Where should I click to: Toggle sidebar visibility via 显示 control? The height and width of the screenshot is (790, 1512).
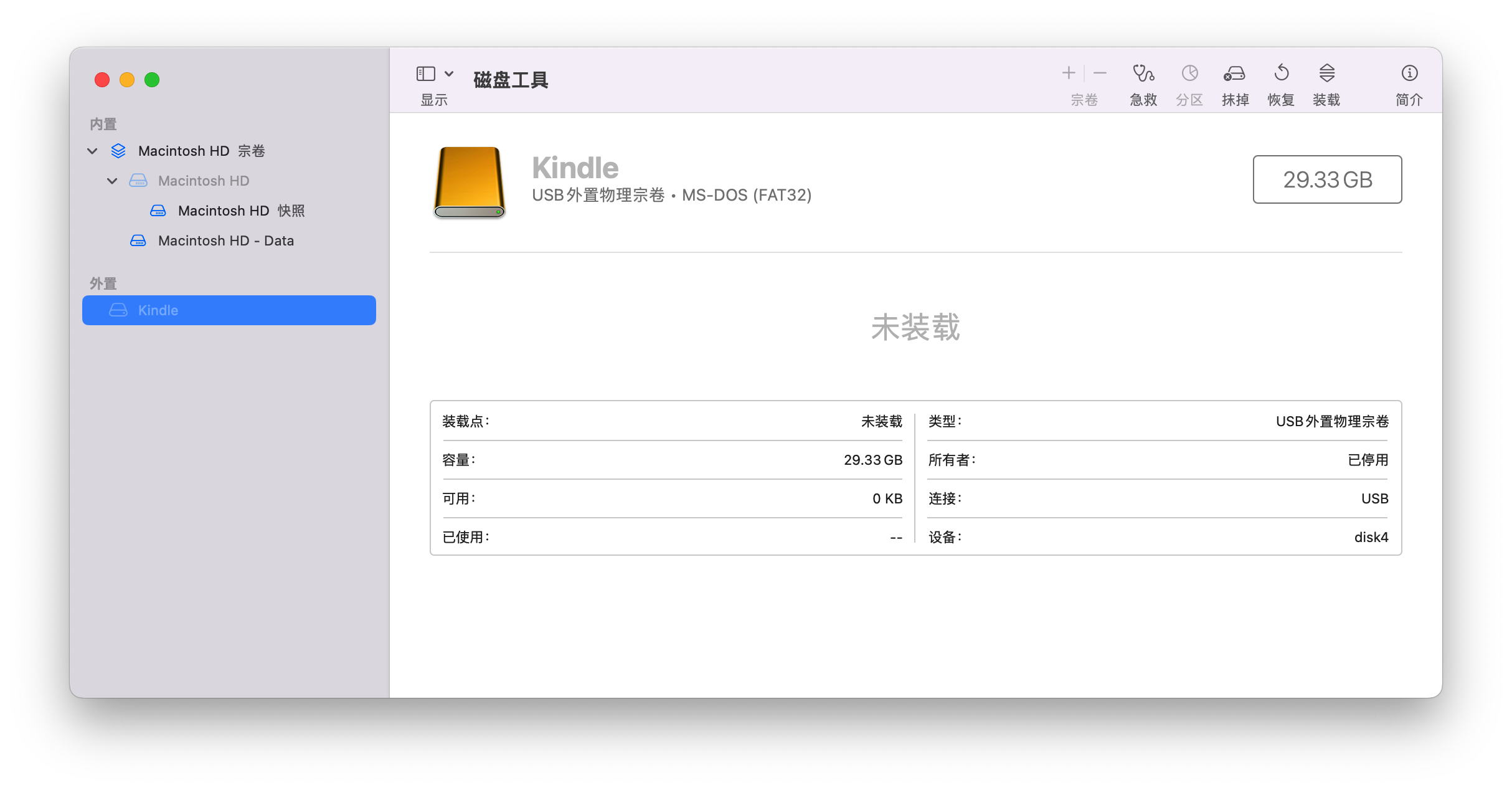point(425,74)
